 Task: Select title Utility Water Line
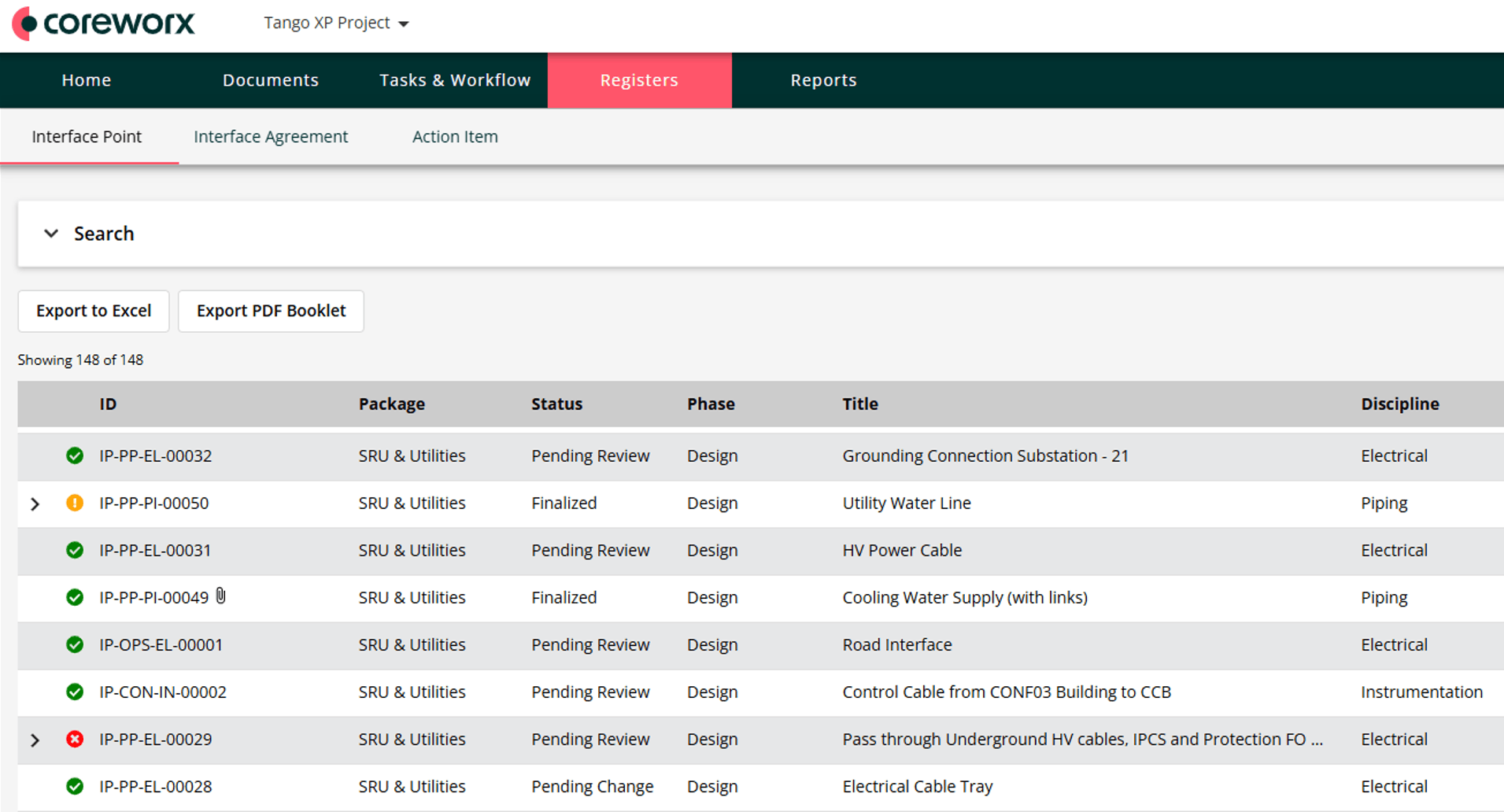[x=907, y=503]
